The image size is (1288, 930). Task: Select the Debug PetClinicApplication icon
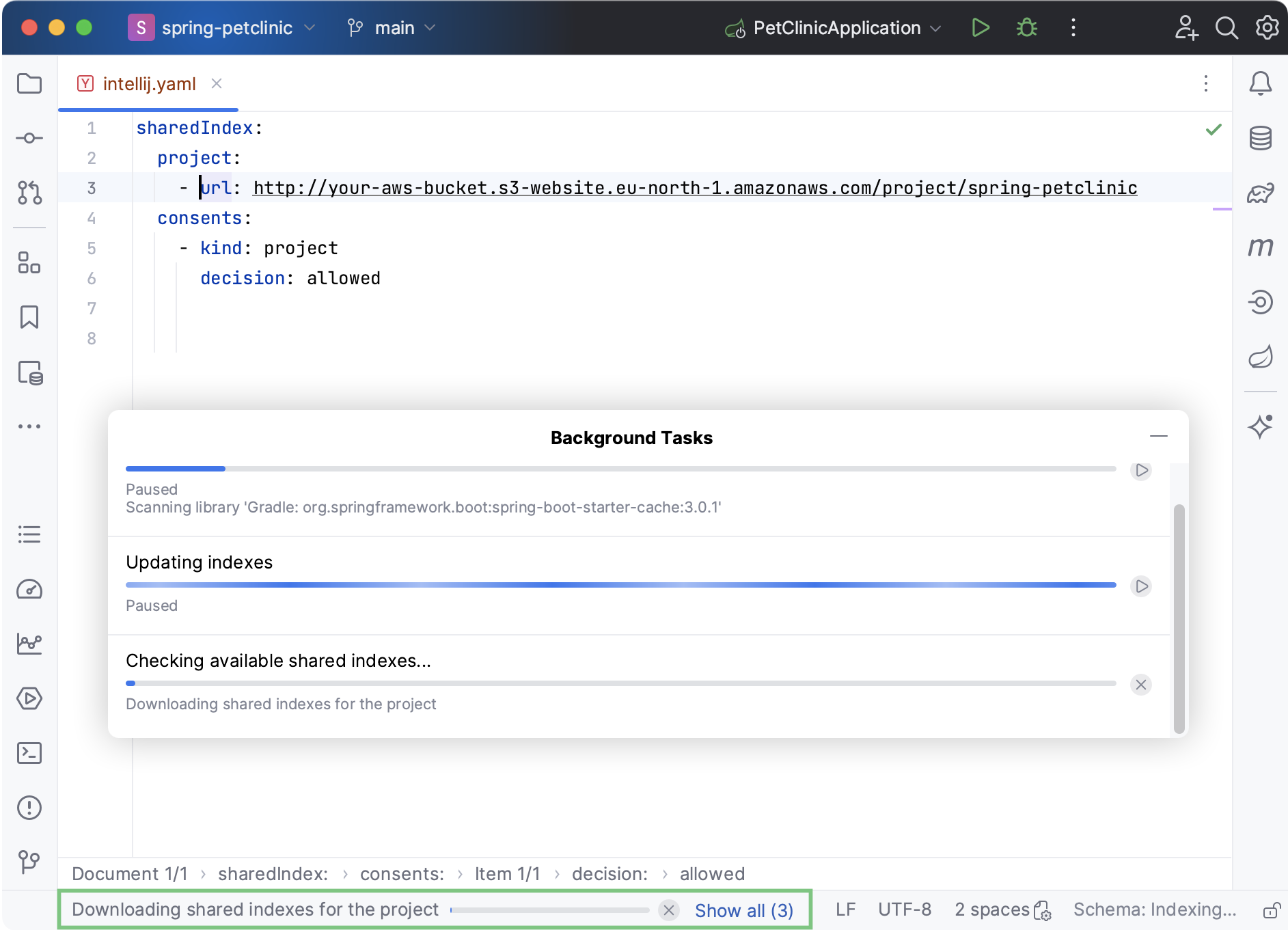point(1026,27)
